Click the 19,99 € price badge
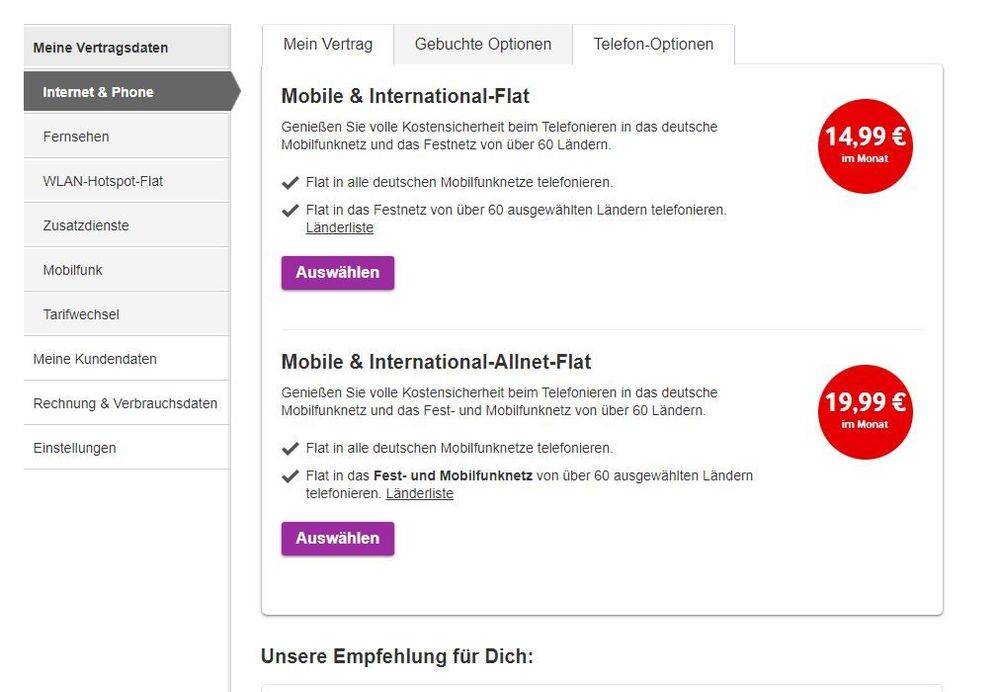This screenshot has width=999, height=692. [865, 412]
